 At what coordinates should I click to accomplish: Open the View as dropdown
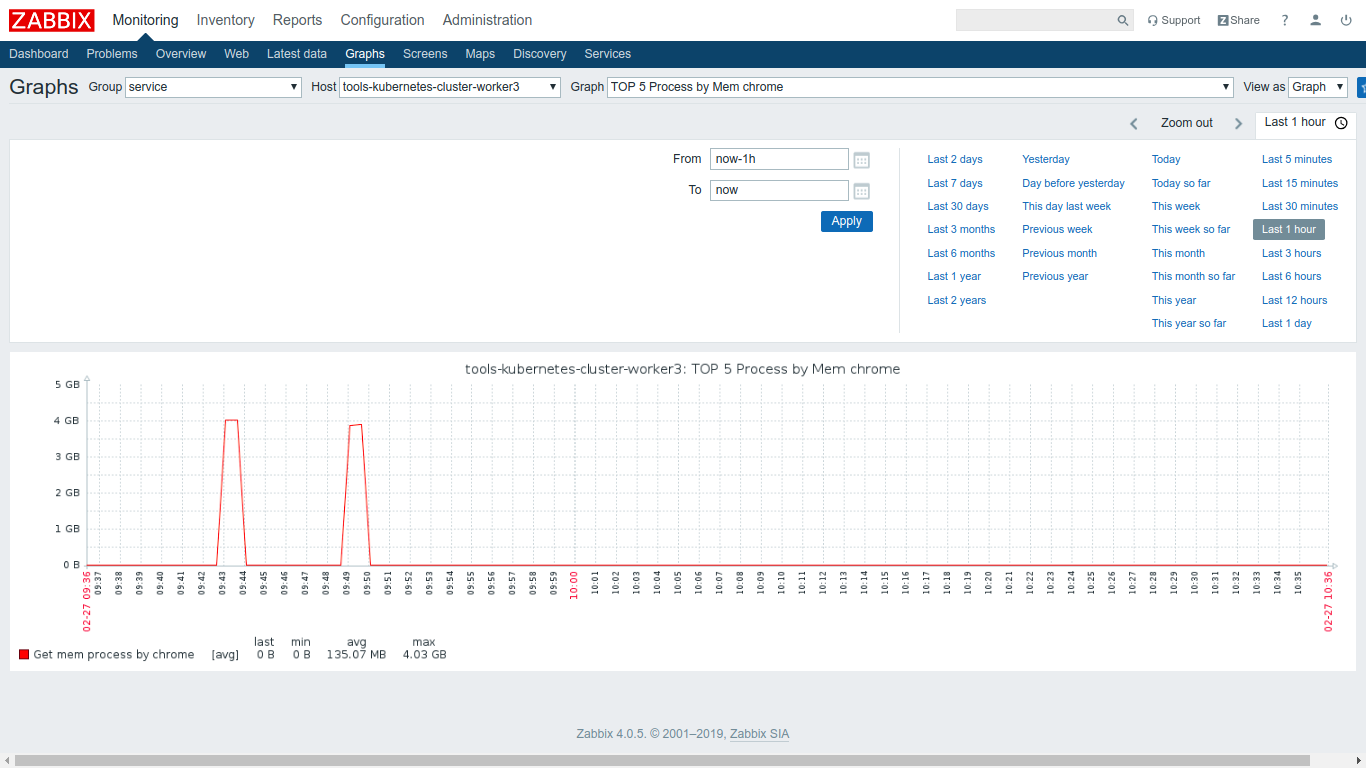[1317, 87]
